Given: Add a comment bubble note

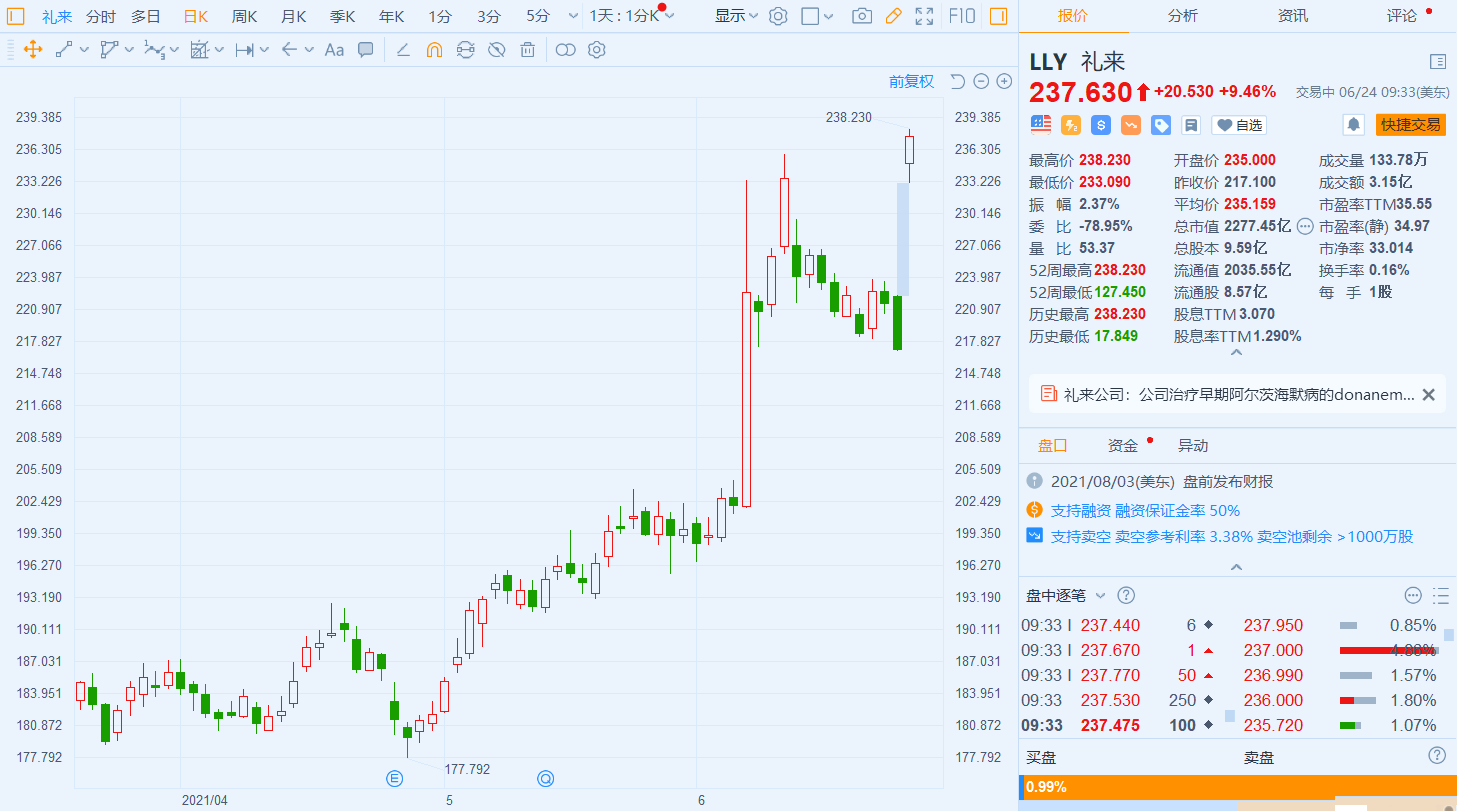Looking at the screenshot, I should point(366,50).
